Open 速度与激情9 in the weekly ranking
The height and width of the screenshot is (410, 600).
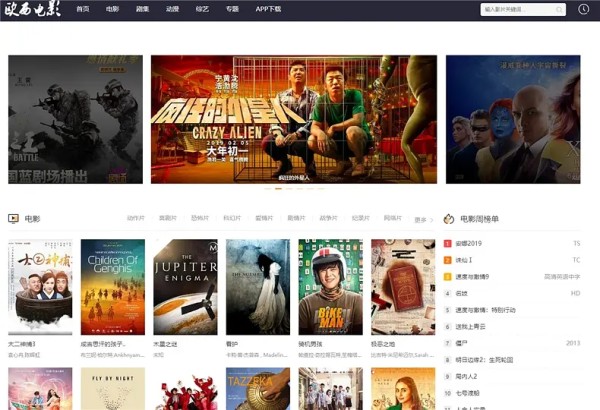click(472, 277)
